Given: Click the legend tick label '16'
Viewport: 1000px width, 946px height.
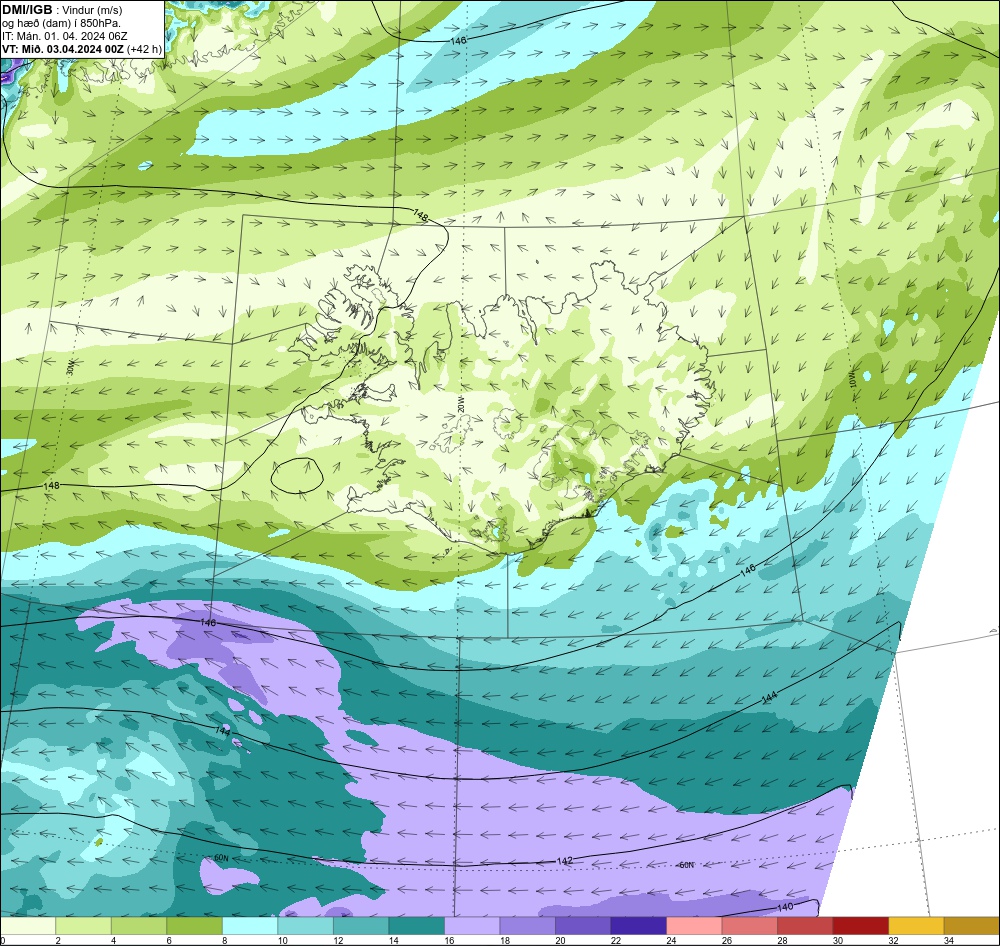Looking at the screenshot, I should [449, 940].
